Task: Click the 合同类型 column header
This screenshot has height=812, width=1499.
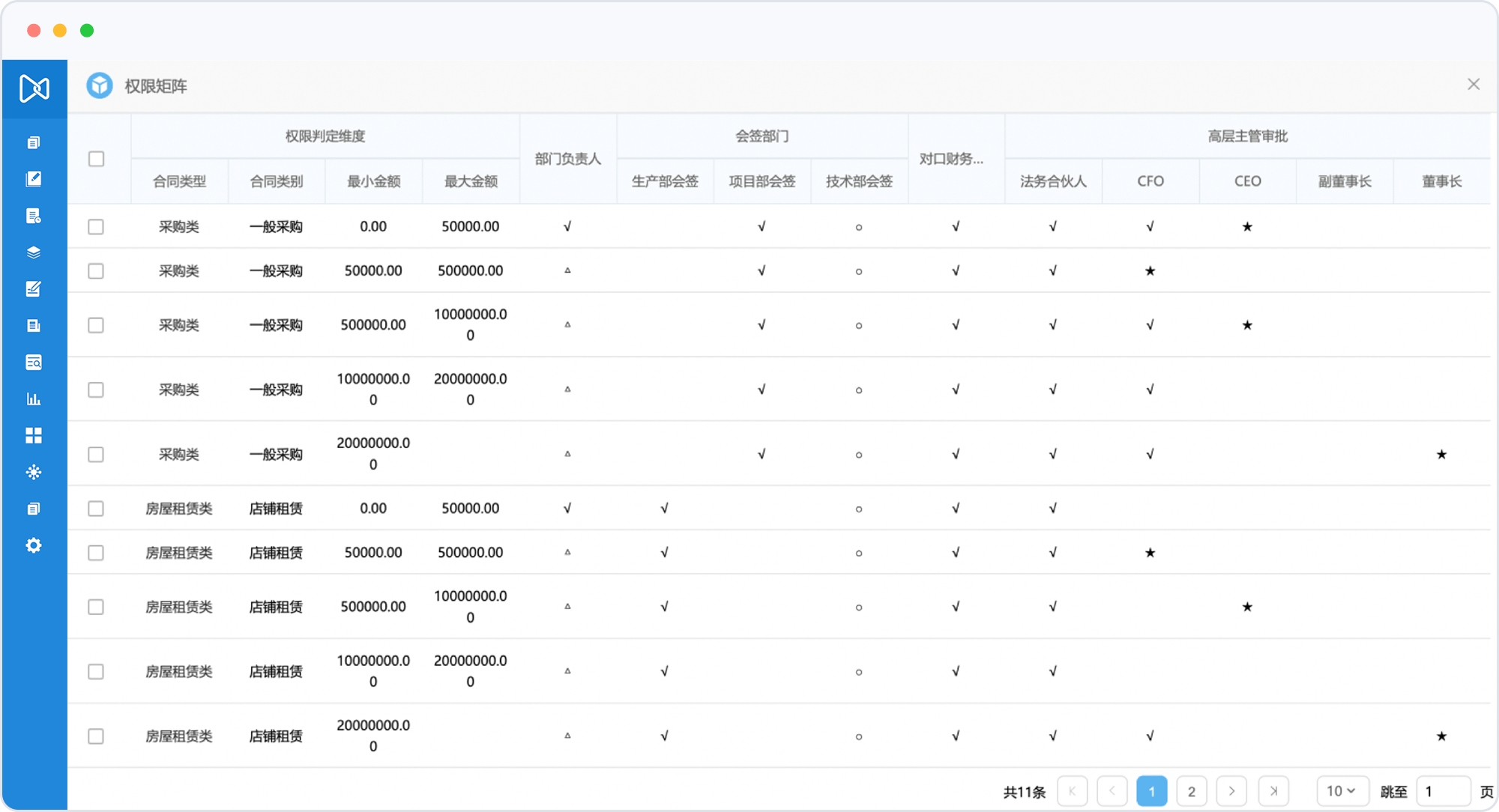Action: [179, 181]
